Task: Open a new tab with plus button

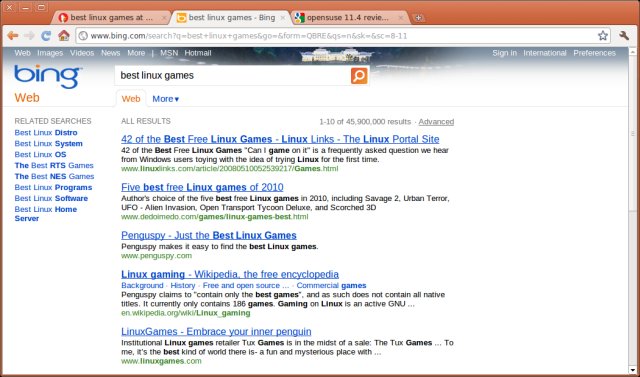Action: [418, 18]
